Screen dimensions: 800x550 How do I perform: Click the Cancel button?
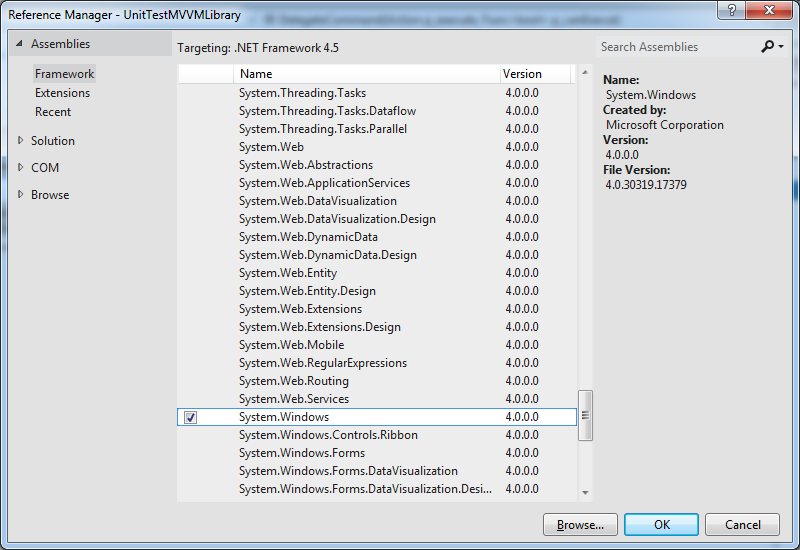tap(742, 524)
